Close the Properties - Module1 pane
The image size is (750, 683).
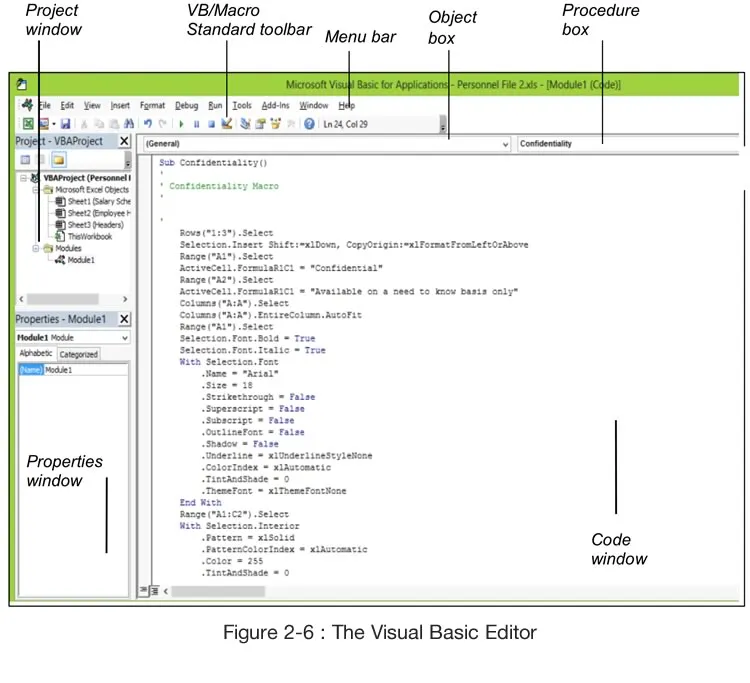pyautogui.click(x=124, y=319)
